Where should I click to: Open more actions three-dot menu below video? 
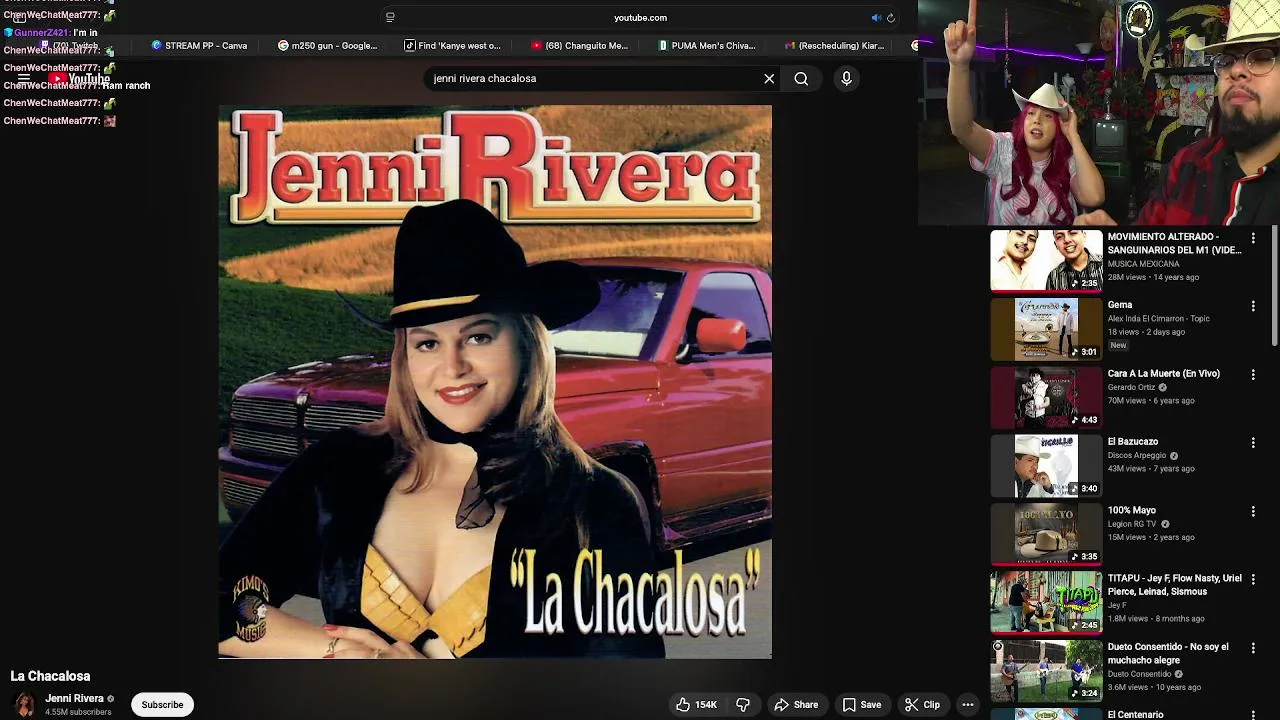click(967, 704)
